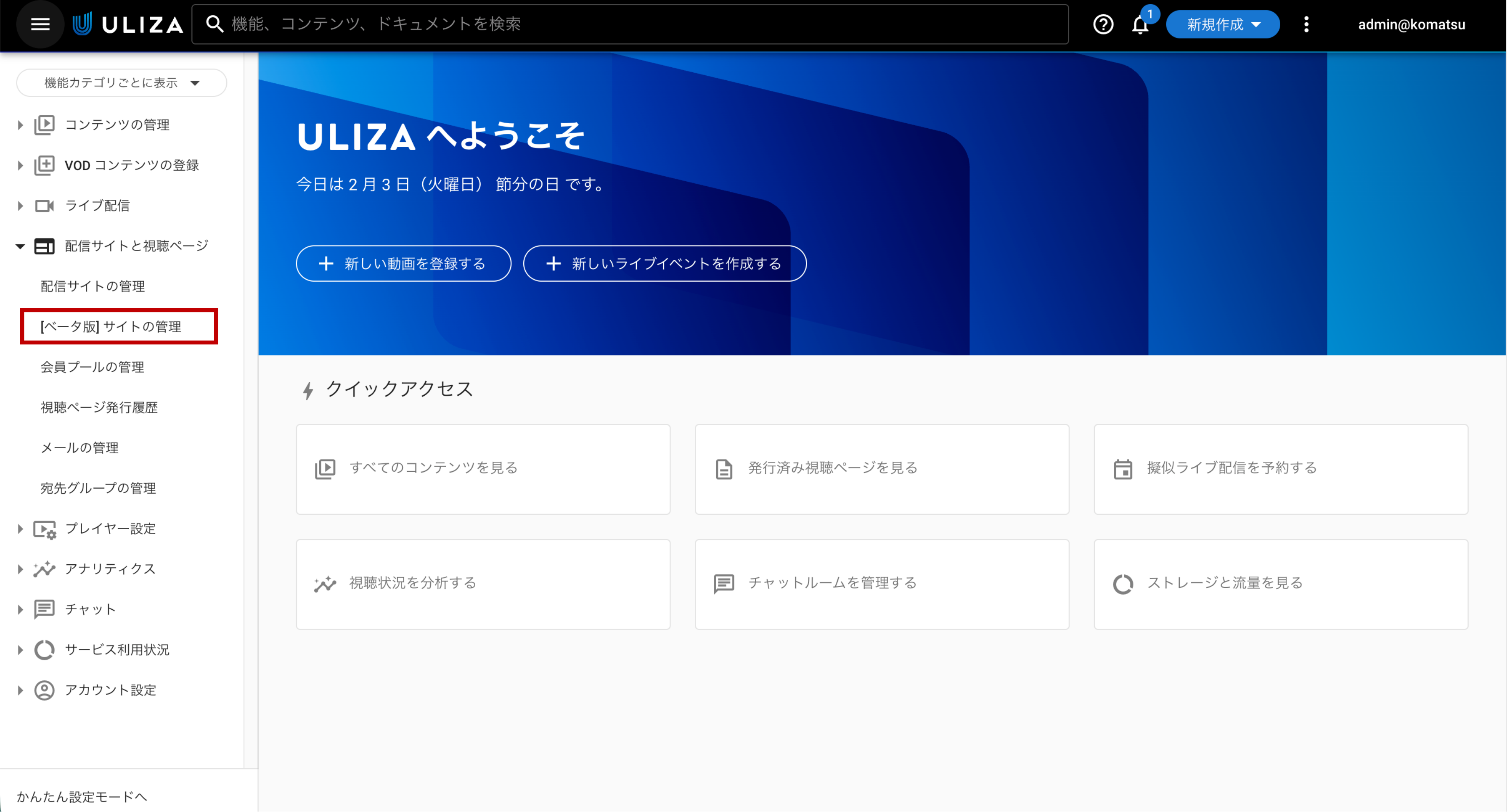This screenshot has width=1507, height=812.
Task: Click the vertical three-dot more options icon
Action: (x=1306, y=24)
